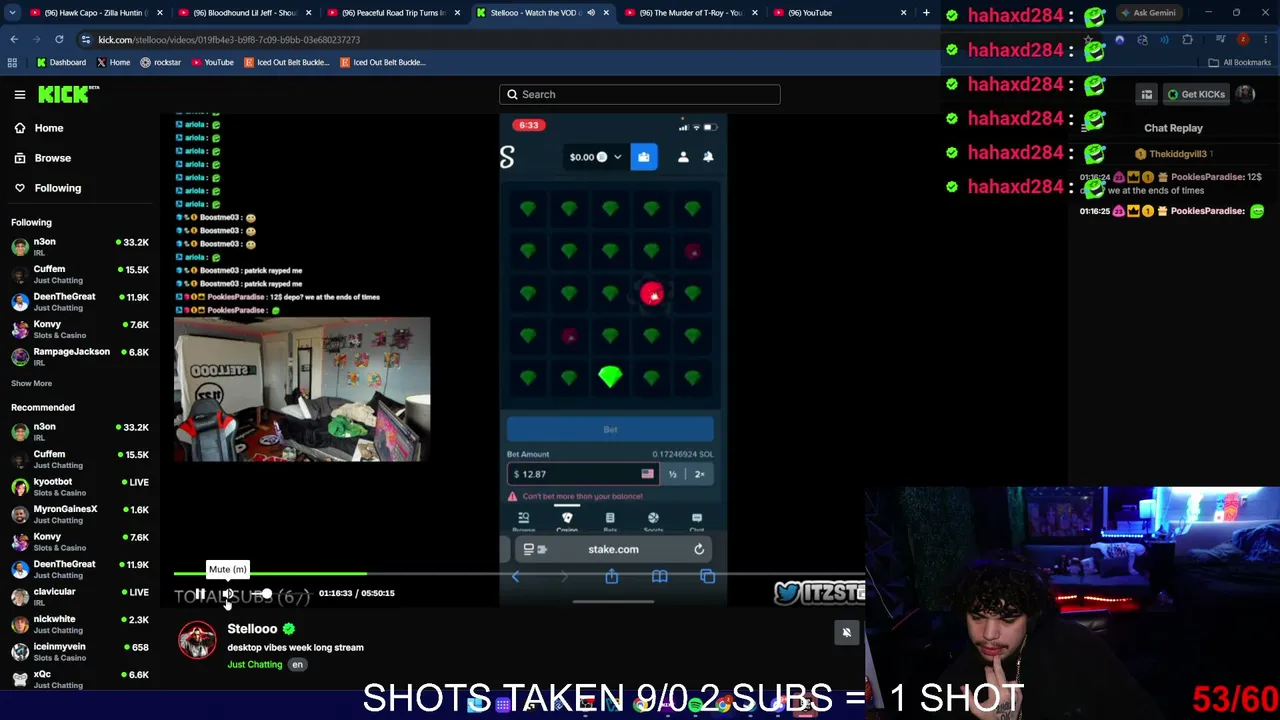Open the browser apps grid shortcut

pyautogui.click(x=12, y=62)
